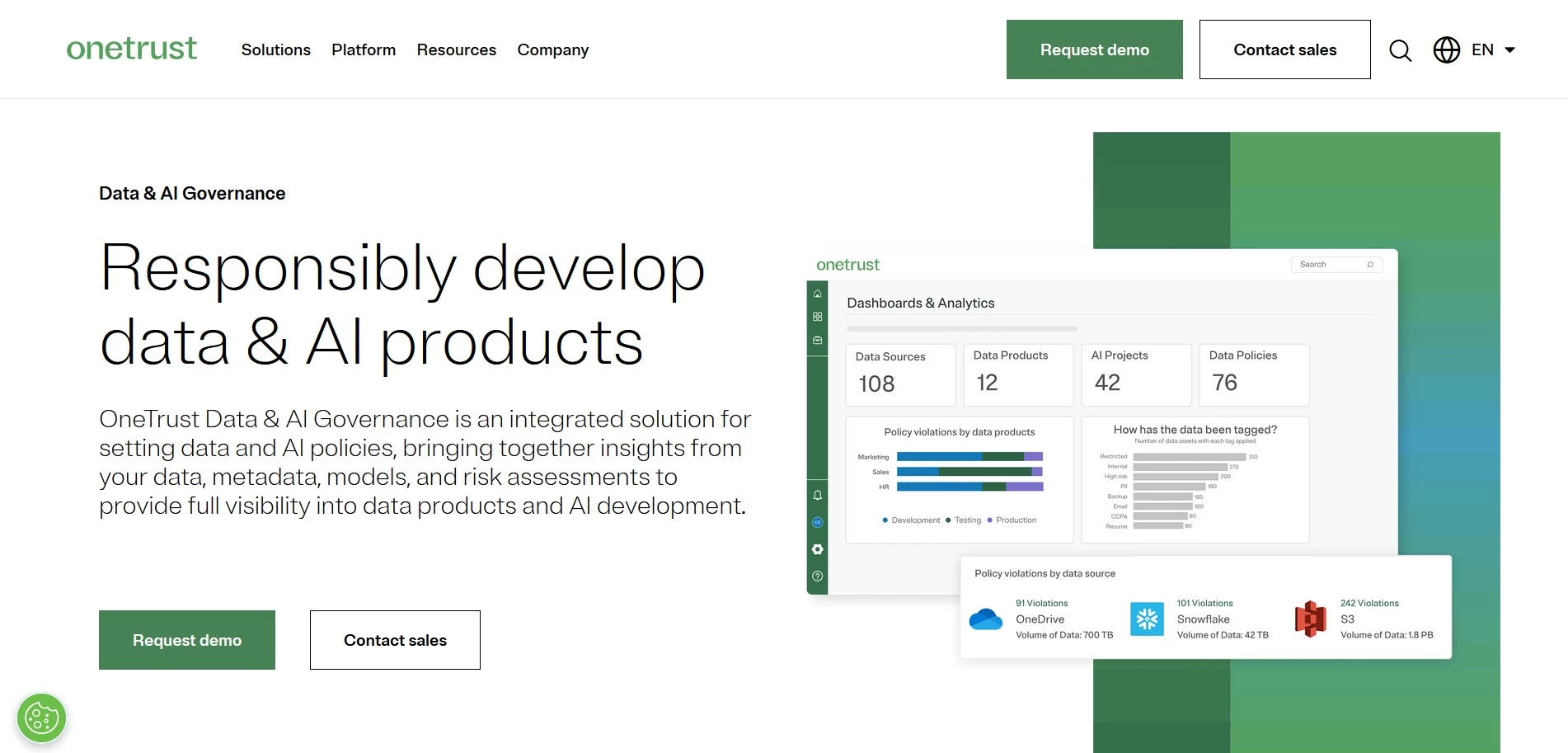Click the help question mark icon in dashboard

click(817, 577)
